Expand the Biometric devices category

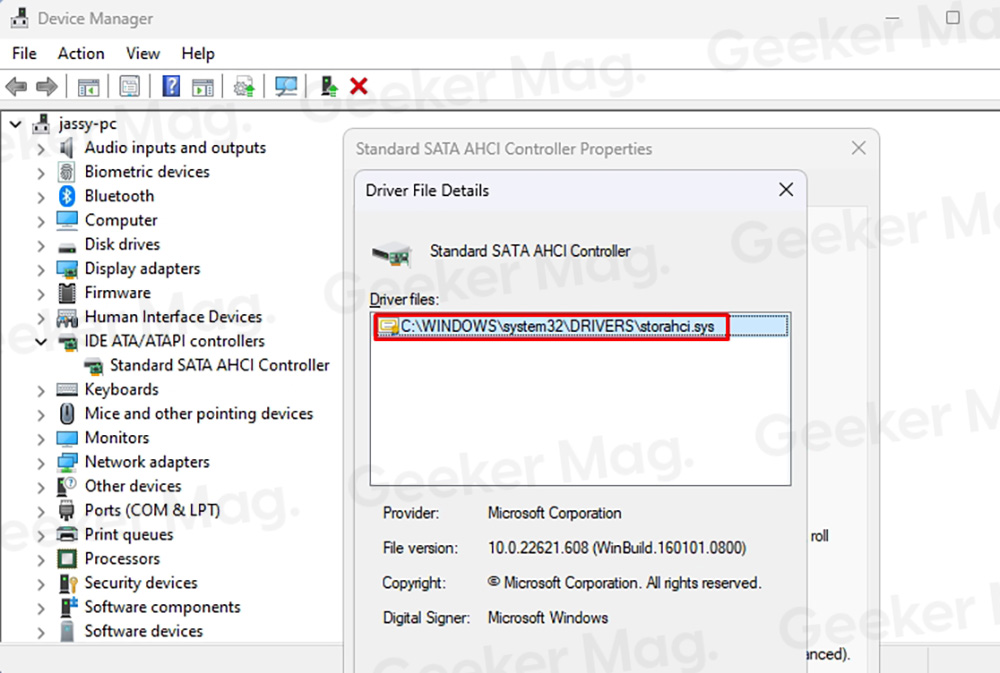coord(41,174)
